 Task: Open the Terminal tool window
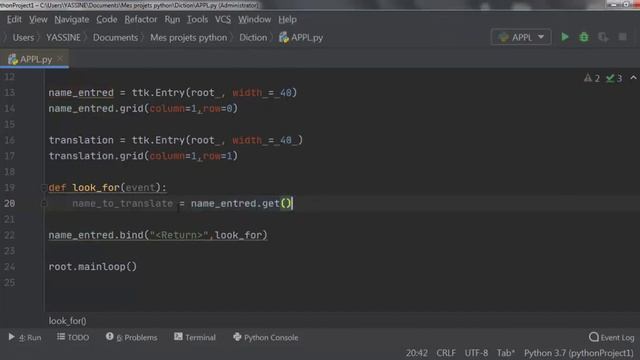[195, 337]
